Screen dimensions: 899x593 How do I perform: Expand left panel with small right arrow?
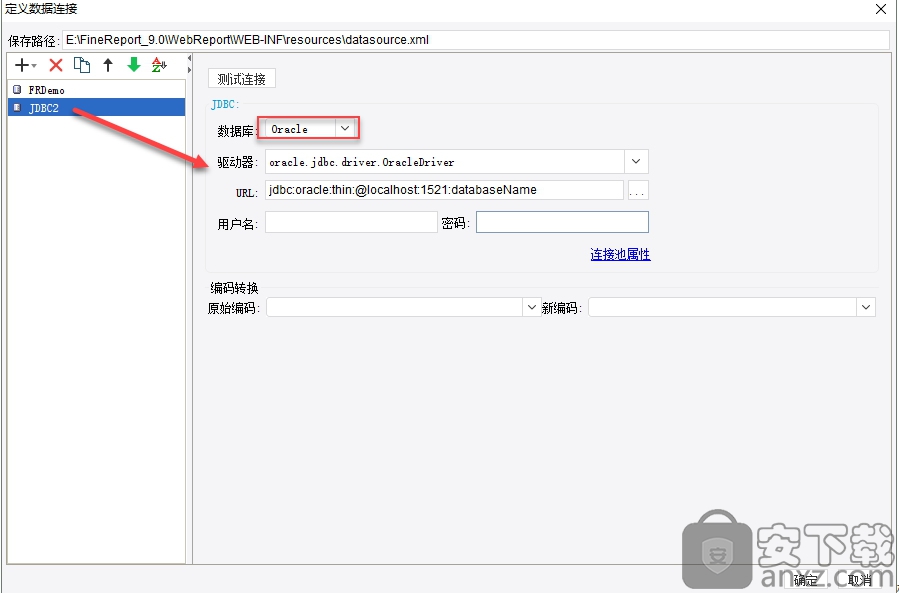pyautogui.click(x=189, y=70)
